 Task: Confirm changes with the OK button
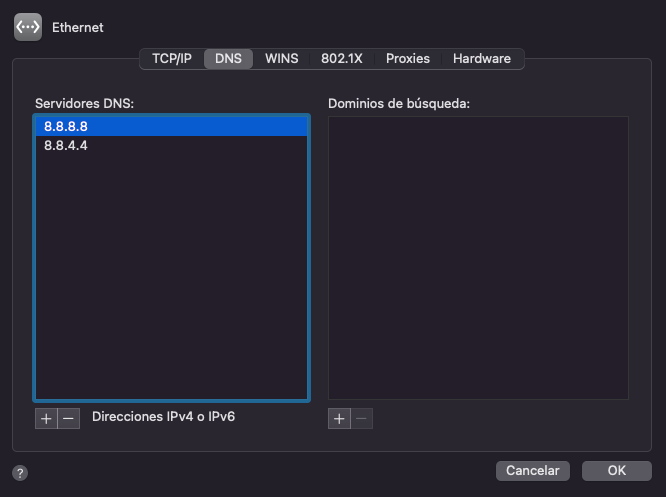pos(616,470)
